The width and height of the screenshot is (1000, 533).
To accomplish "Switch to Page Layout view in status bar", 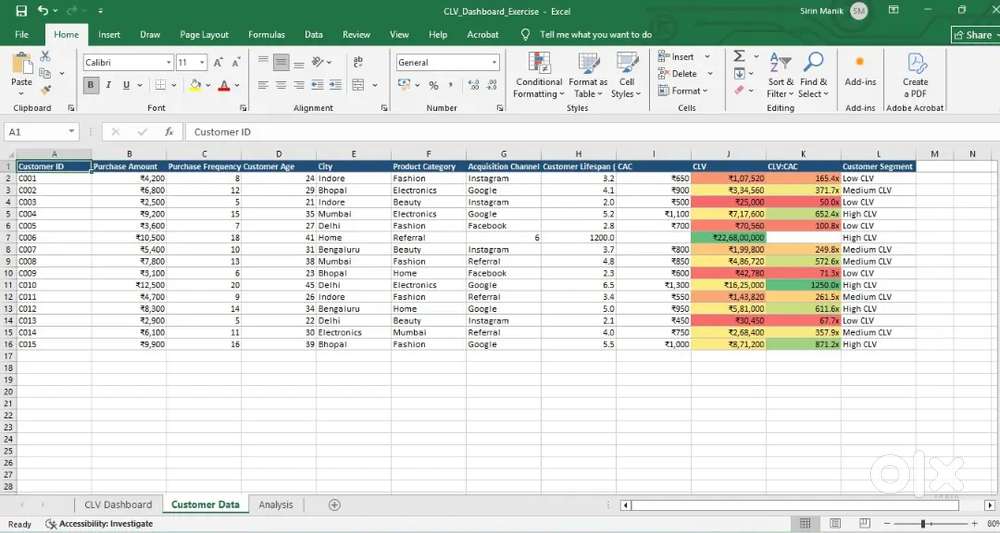I will point(835,523).
